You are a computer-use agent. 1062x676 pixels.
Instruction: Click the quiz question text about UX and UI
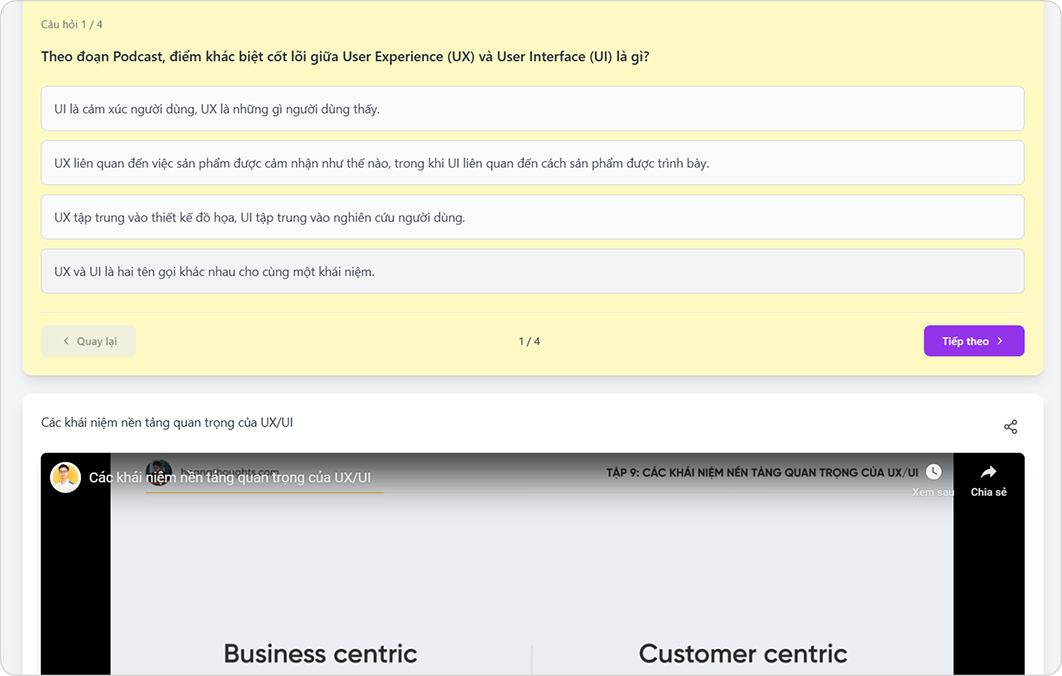(345, 57)
